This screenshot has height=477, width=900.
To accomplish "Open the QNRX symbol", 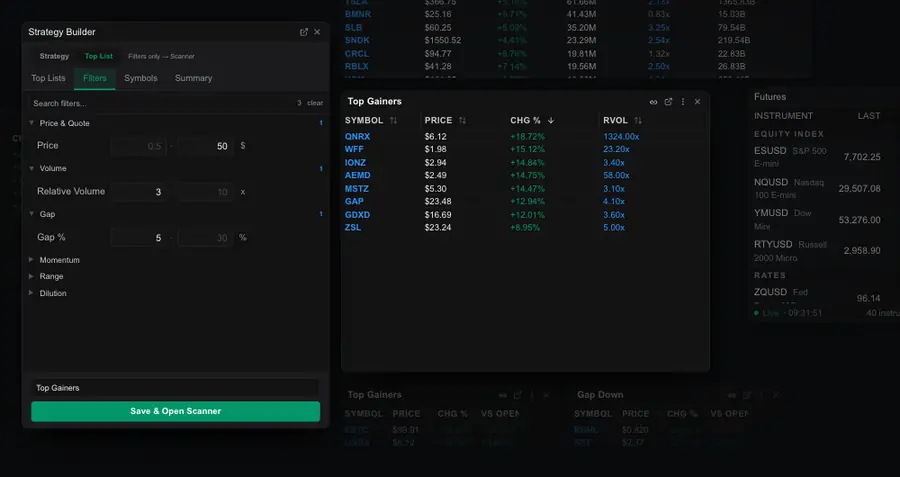I will pos(358,137).
